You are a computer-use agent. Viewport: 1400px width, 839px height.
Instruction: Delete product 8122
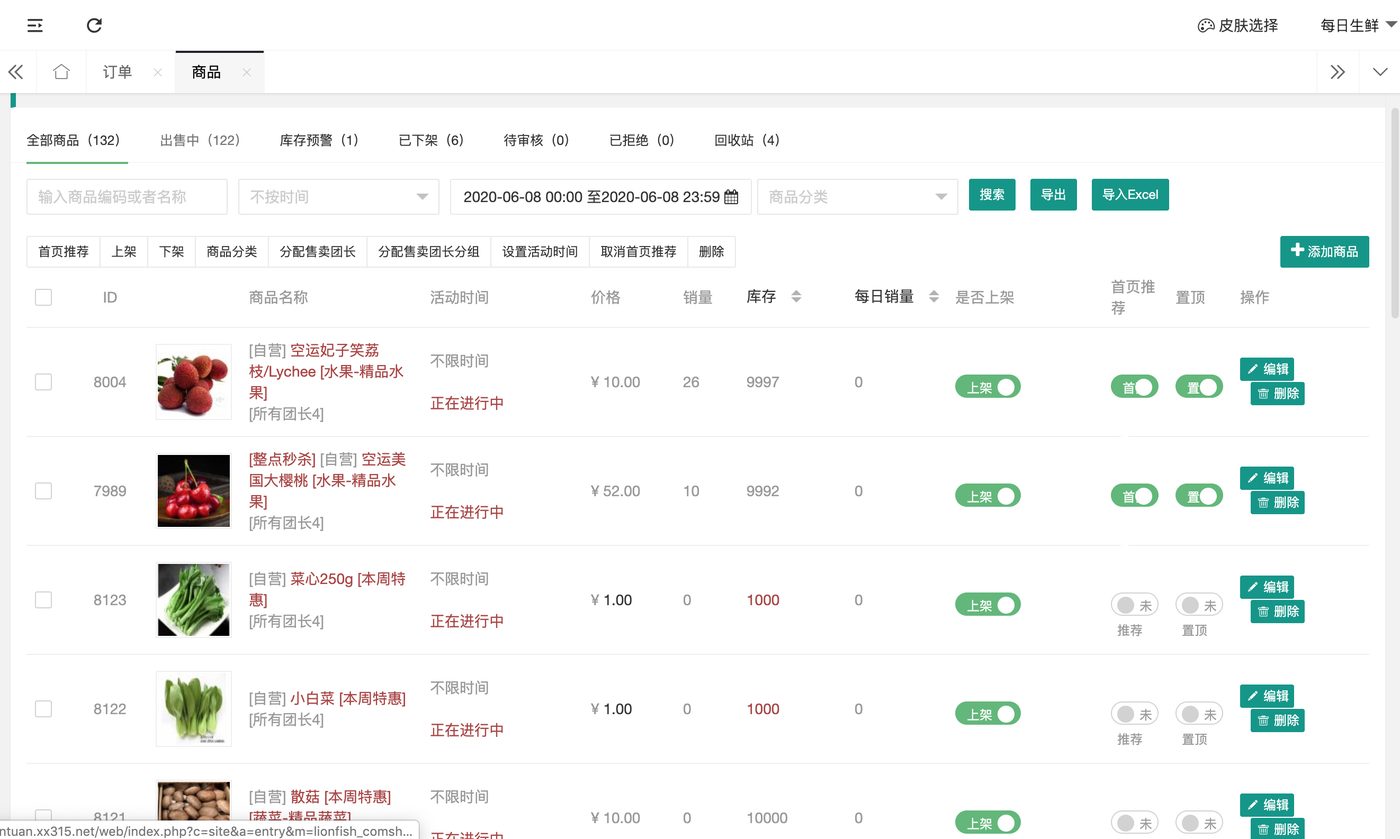coord(1278,720)
